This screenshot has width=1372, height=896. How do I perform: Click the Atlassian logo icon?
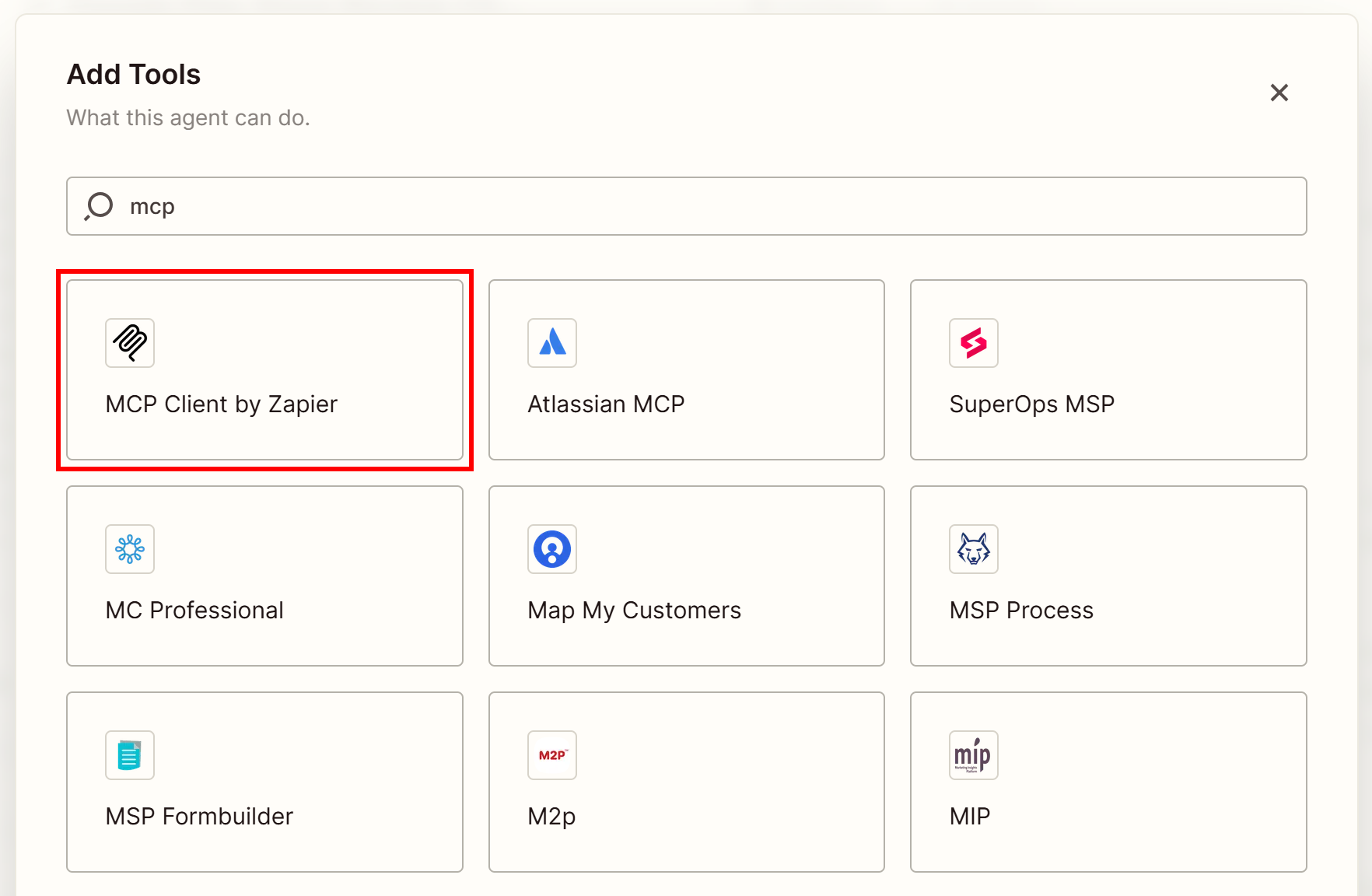552,343
